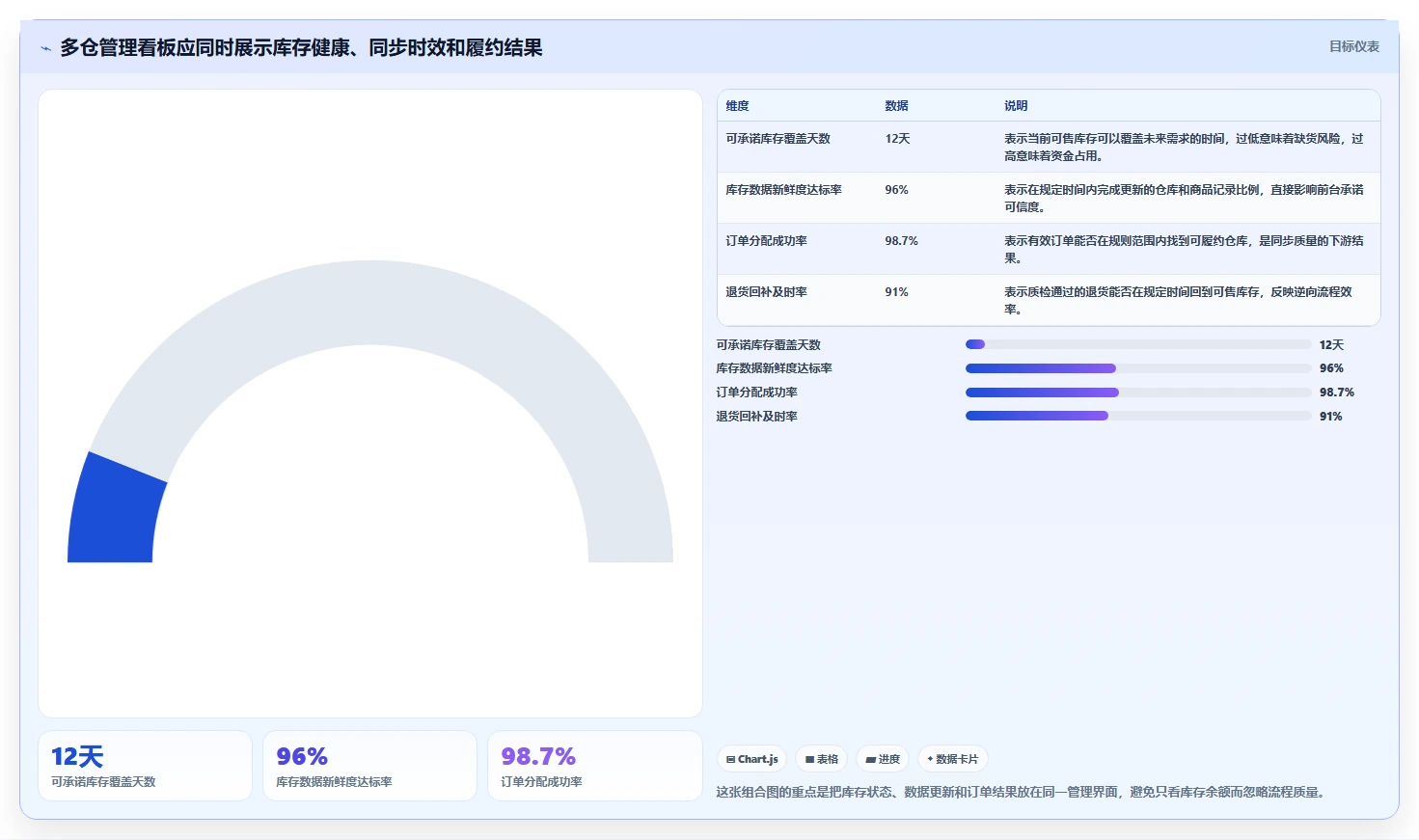Click the 可承诺库存覆盖天数 progress bar
The height and width of the screenshot is (840, 1419).
1138,344
